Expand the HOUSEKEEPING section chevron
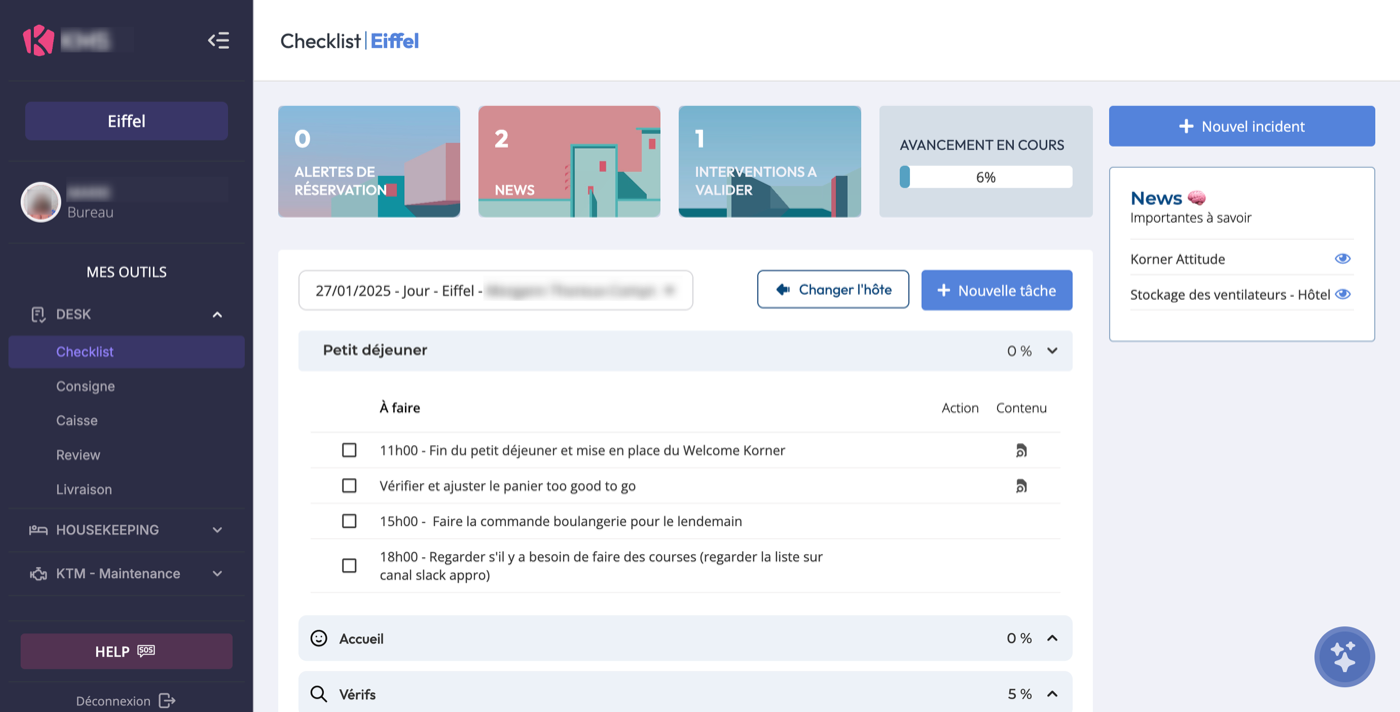The width and height of the screenshot is (1400, 712). [217, 530]
